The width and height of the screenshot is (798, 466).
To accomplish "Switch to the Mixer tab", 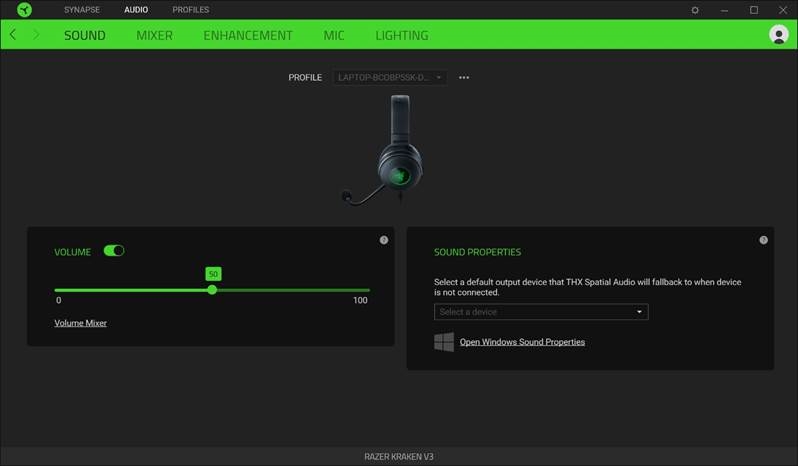I will 155,35.
